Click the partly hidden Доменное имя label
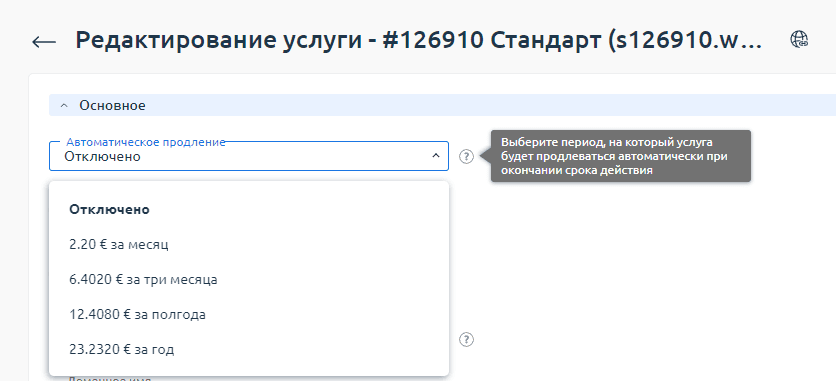The width and height of the screenshot is (836, 381). pos(110,379)
